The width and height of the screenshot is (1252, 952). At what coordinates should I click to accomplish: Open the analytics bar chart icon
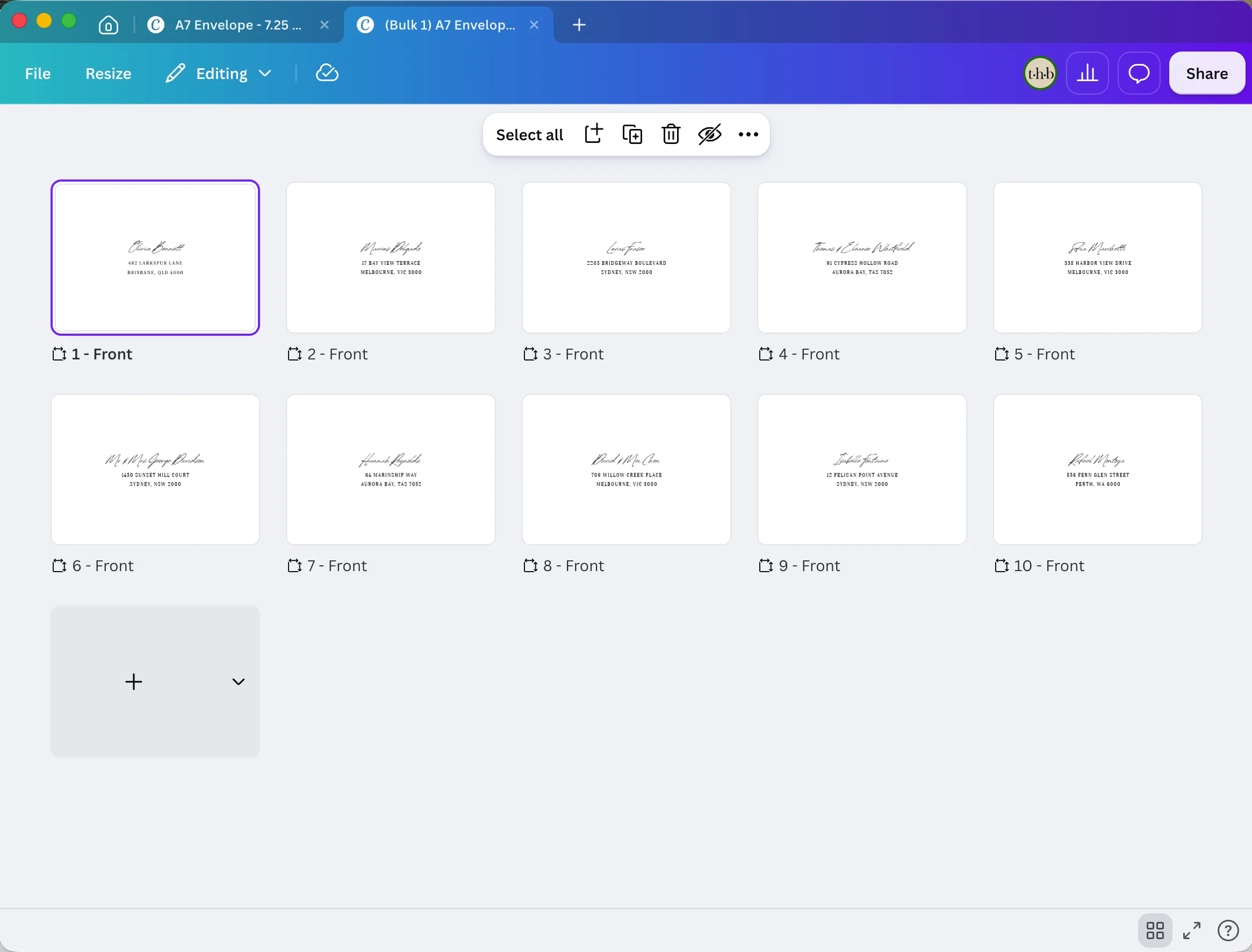[x=1086, y=73]
